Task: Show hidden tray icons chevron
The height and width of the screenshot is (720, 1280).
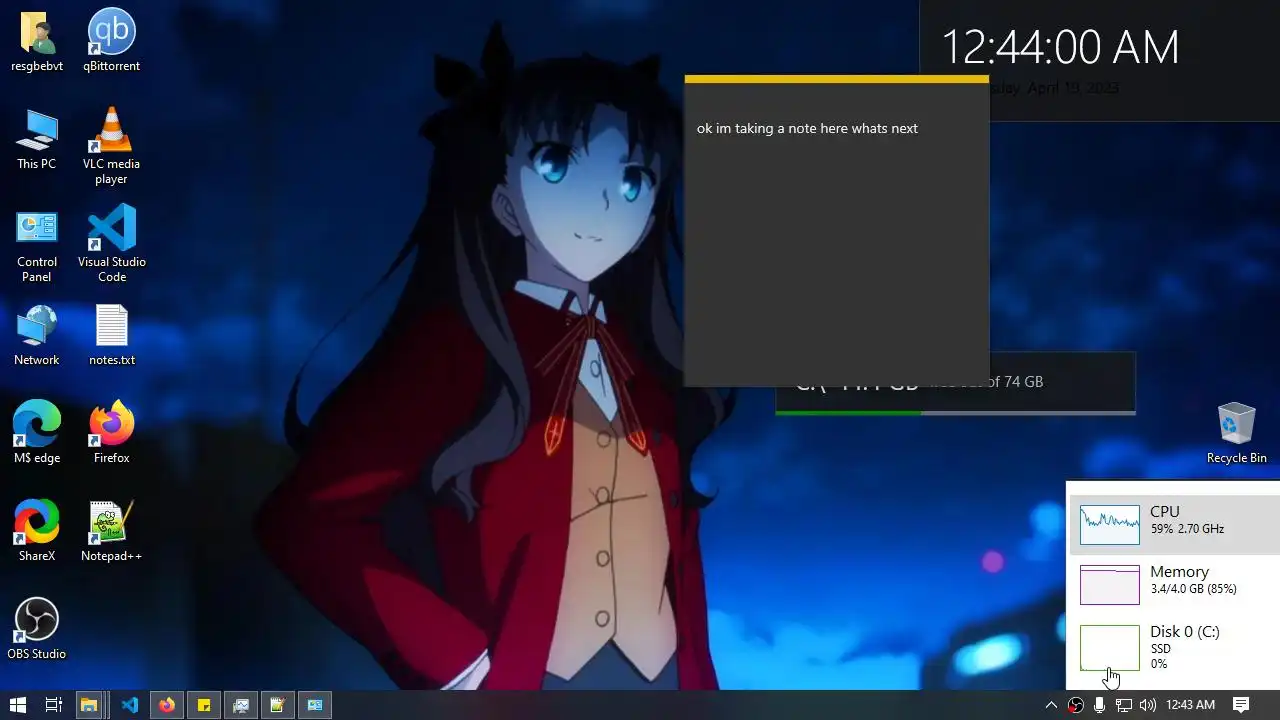Action: (x=1051, y=705)
